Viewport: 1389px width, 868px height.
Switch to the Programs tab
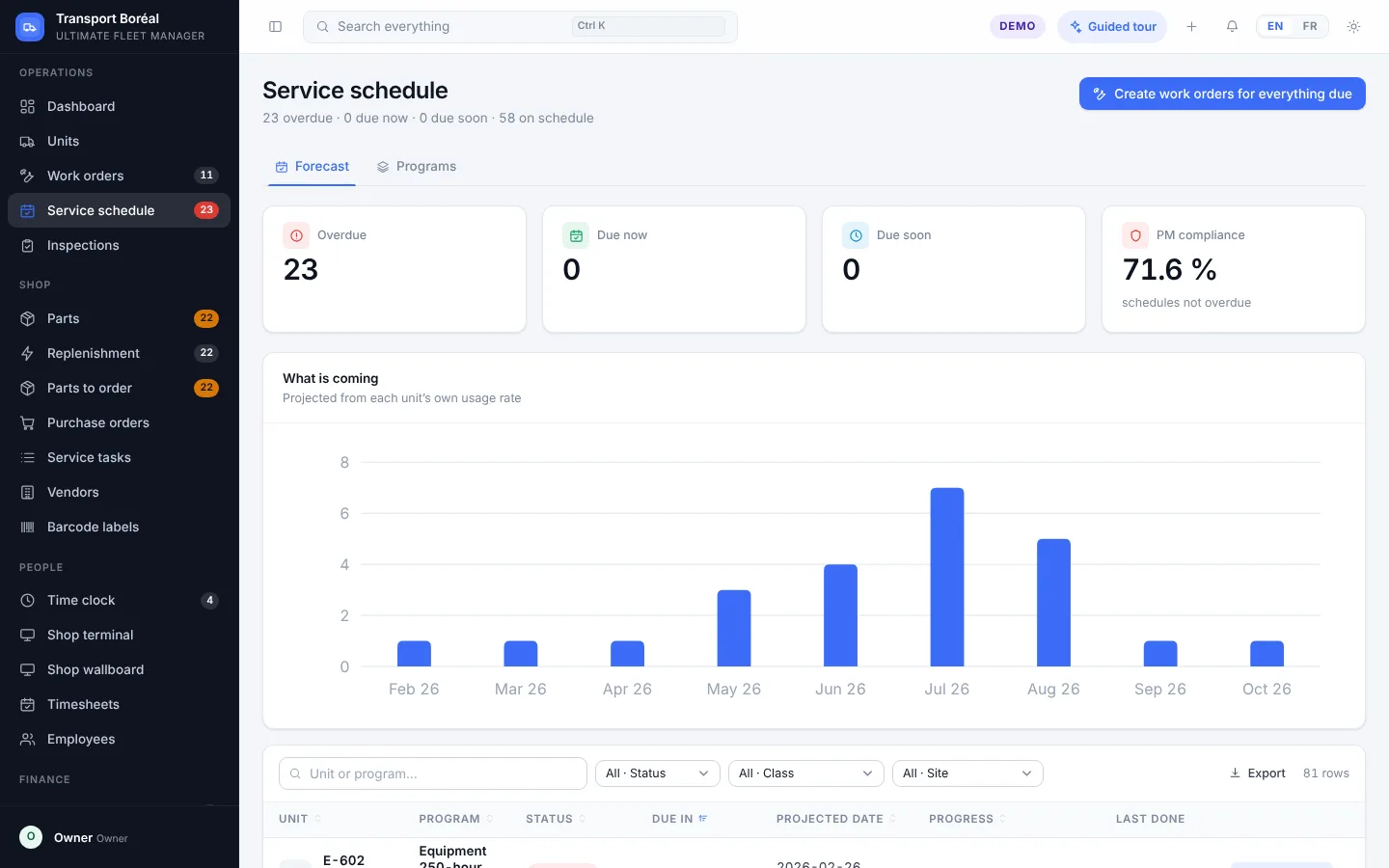click(x=416, y=167)
